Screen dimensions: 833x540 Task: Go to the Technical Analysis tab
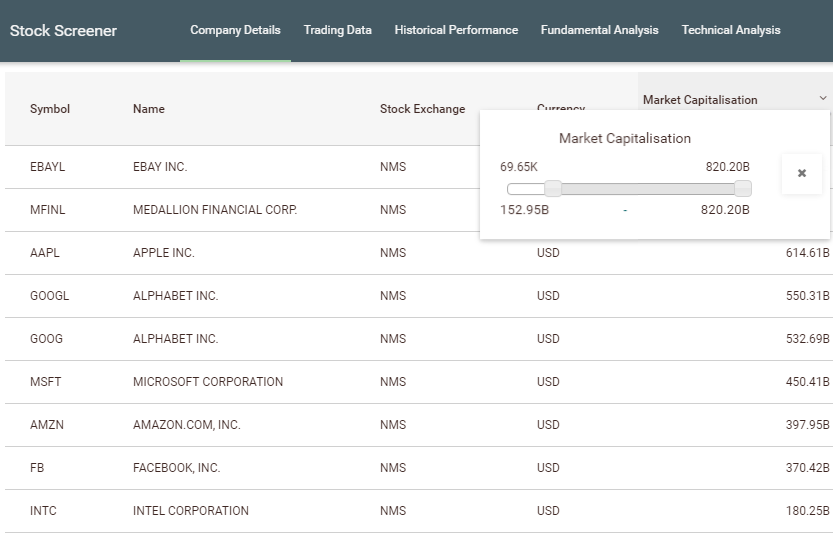[x=730, y=30]
